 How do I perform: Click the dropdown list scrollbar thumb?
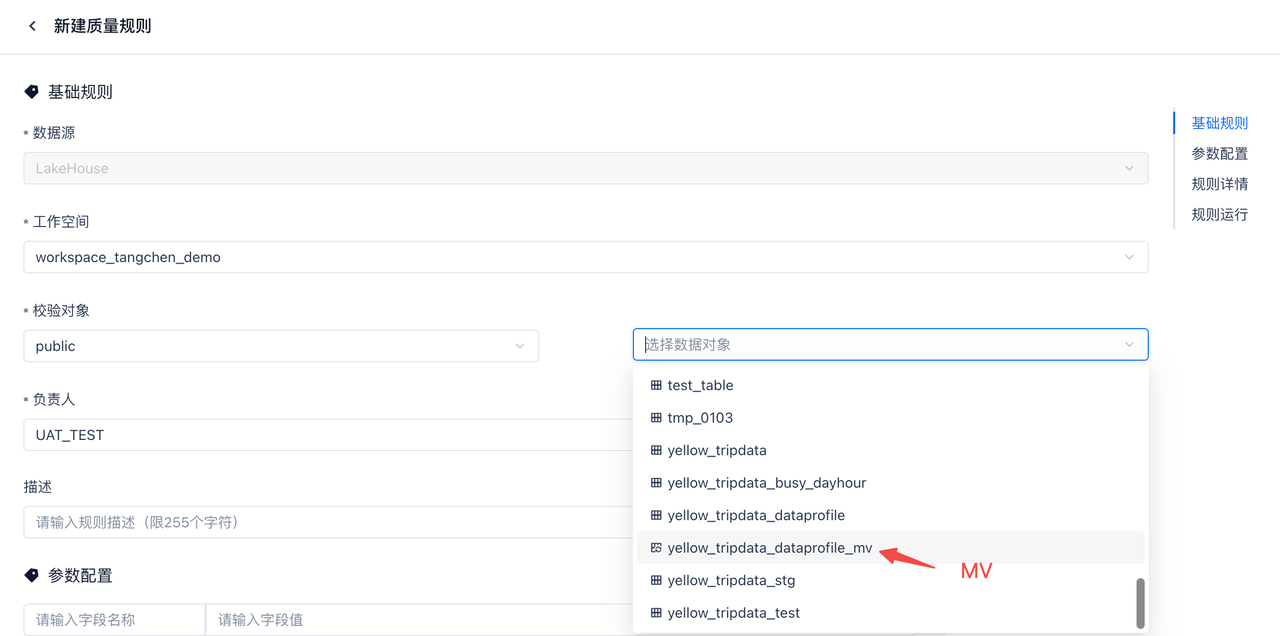[x=1140, y=603]
